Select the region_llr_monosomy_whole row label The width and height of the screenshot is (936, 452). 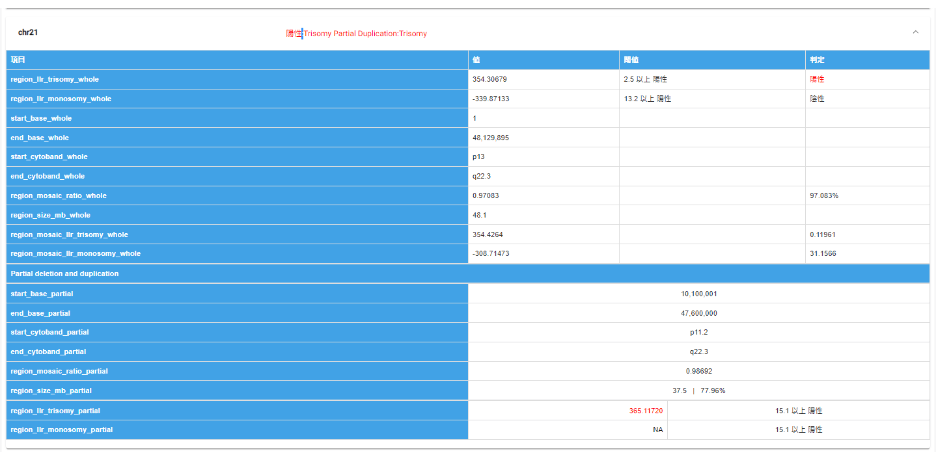[60, 99]
